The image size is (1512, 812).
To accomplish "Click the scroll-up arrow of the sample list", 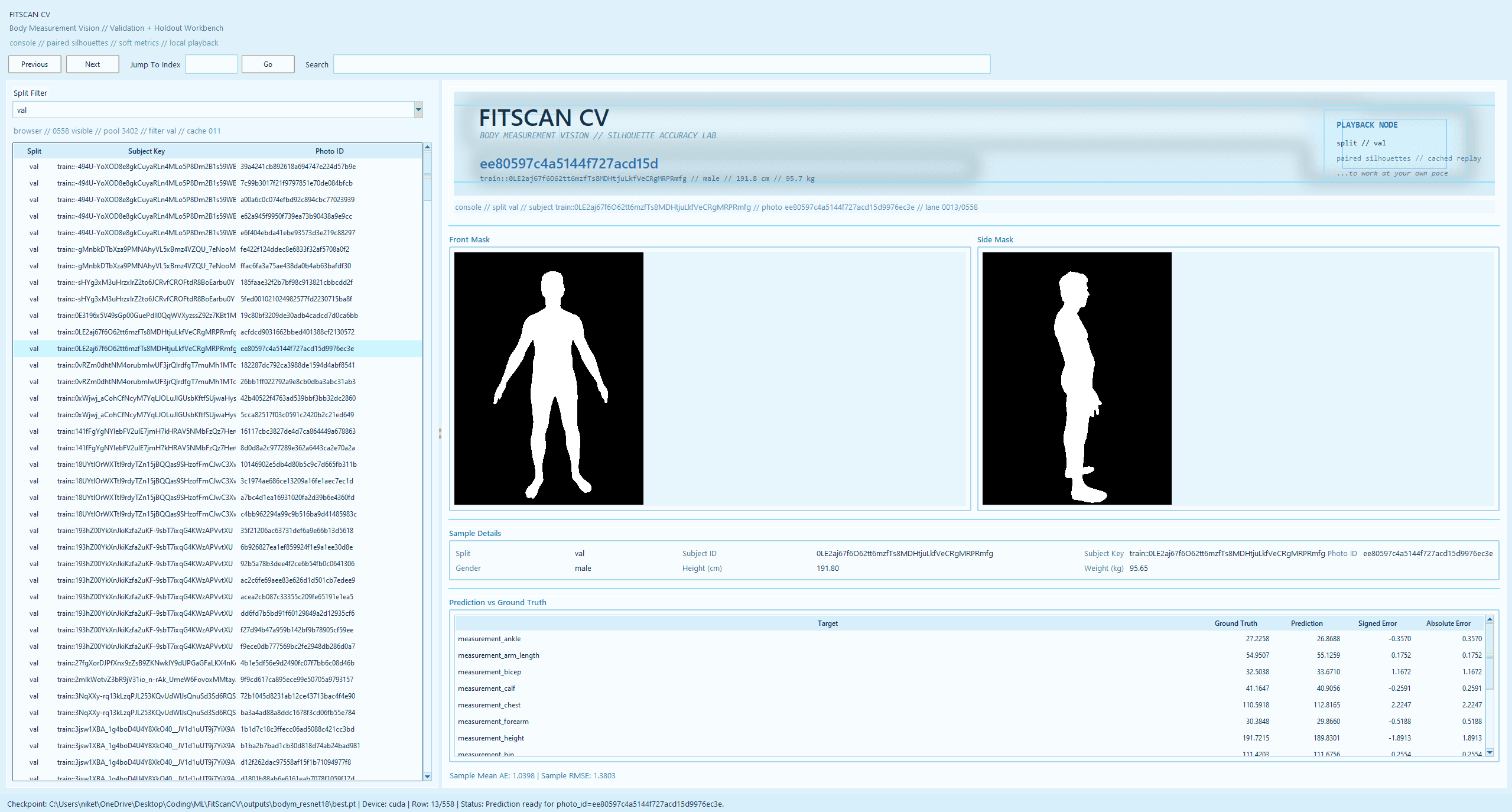I will [x=427, y=147].
